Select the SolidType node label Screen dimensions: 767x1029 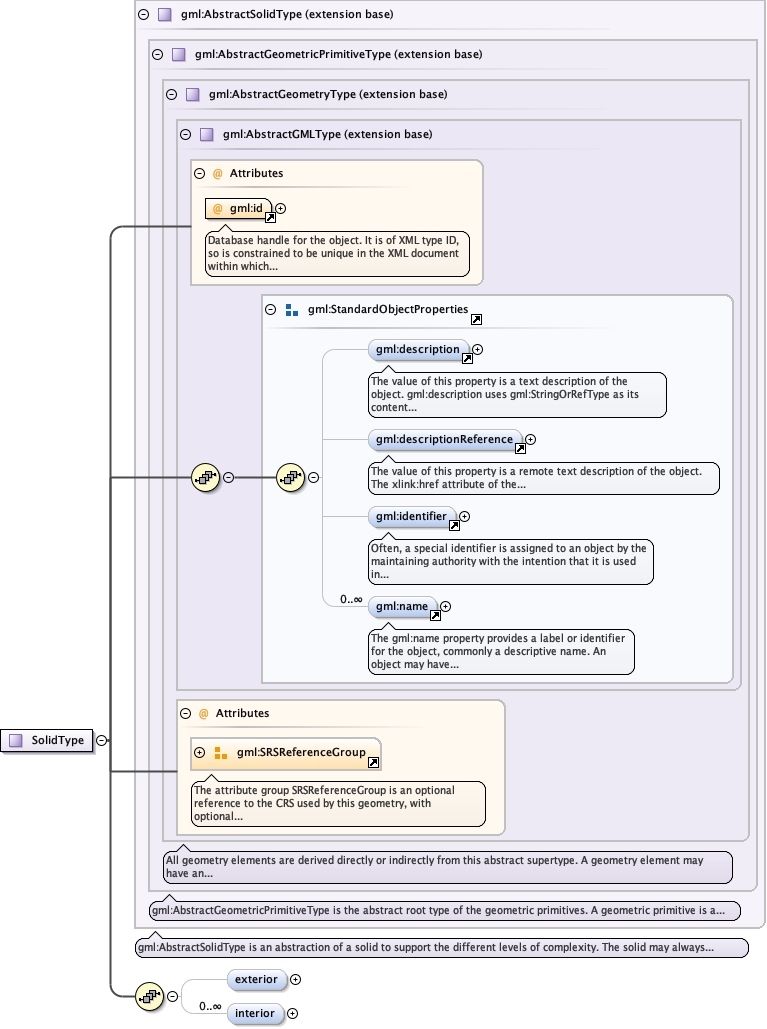coord(58,740)
